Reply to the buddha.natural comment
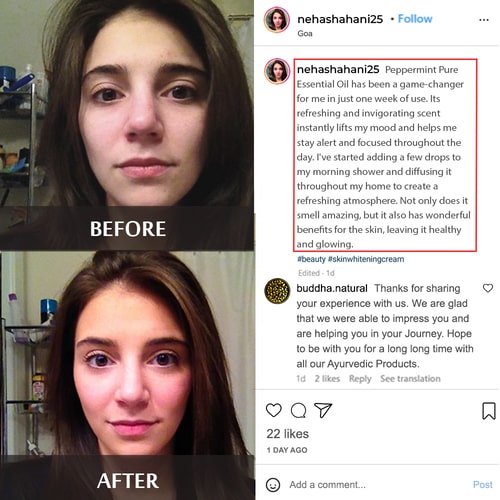Screen dimensions: 500x500 (x=360, y=379)
